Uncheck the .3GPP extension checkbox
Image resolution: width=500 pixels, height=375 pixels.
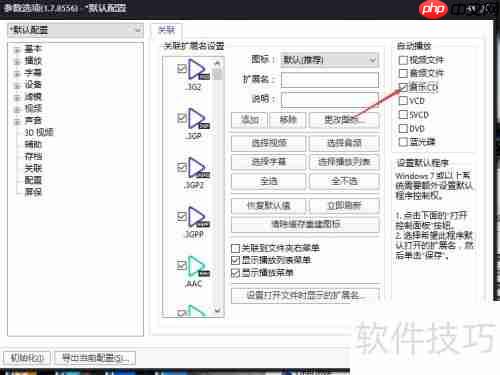(x=182, y=216)
